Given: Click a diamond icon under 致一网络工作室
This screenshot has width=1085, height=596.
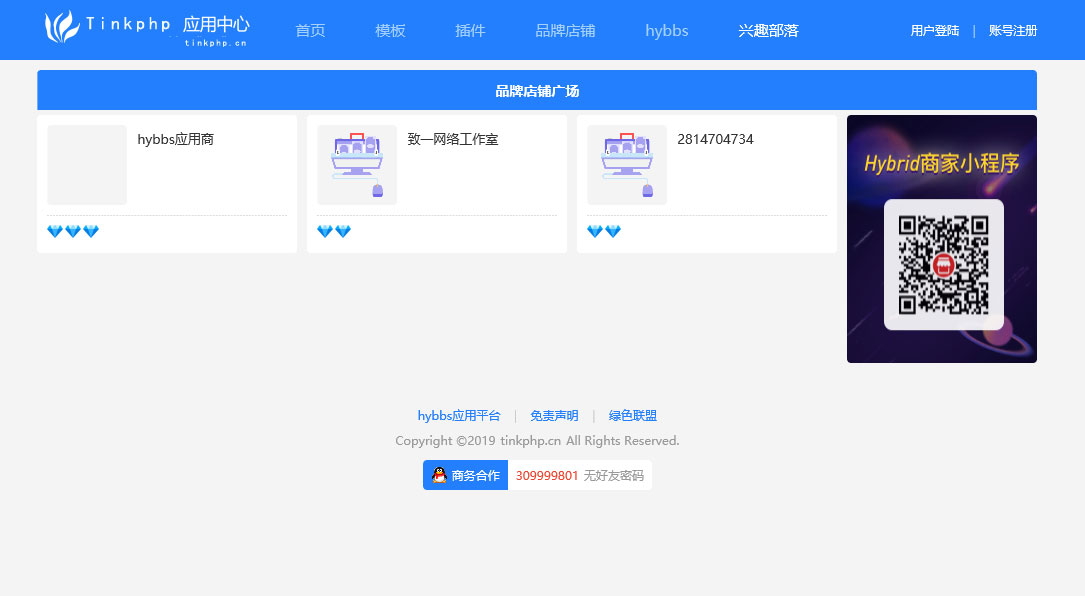Looking at the screenshot, I should 324,231.
